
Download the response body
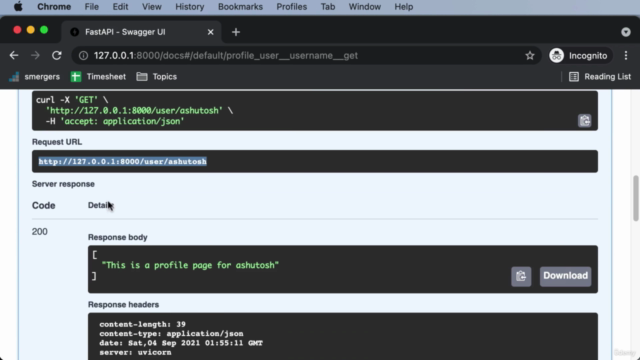point(565,276)
